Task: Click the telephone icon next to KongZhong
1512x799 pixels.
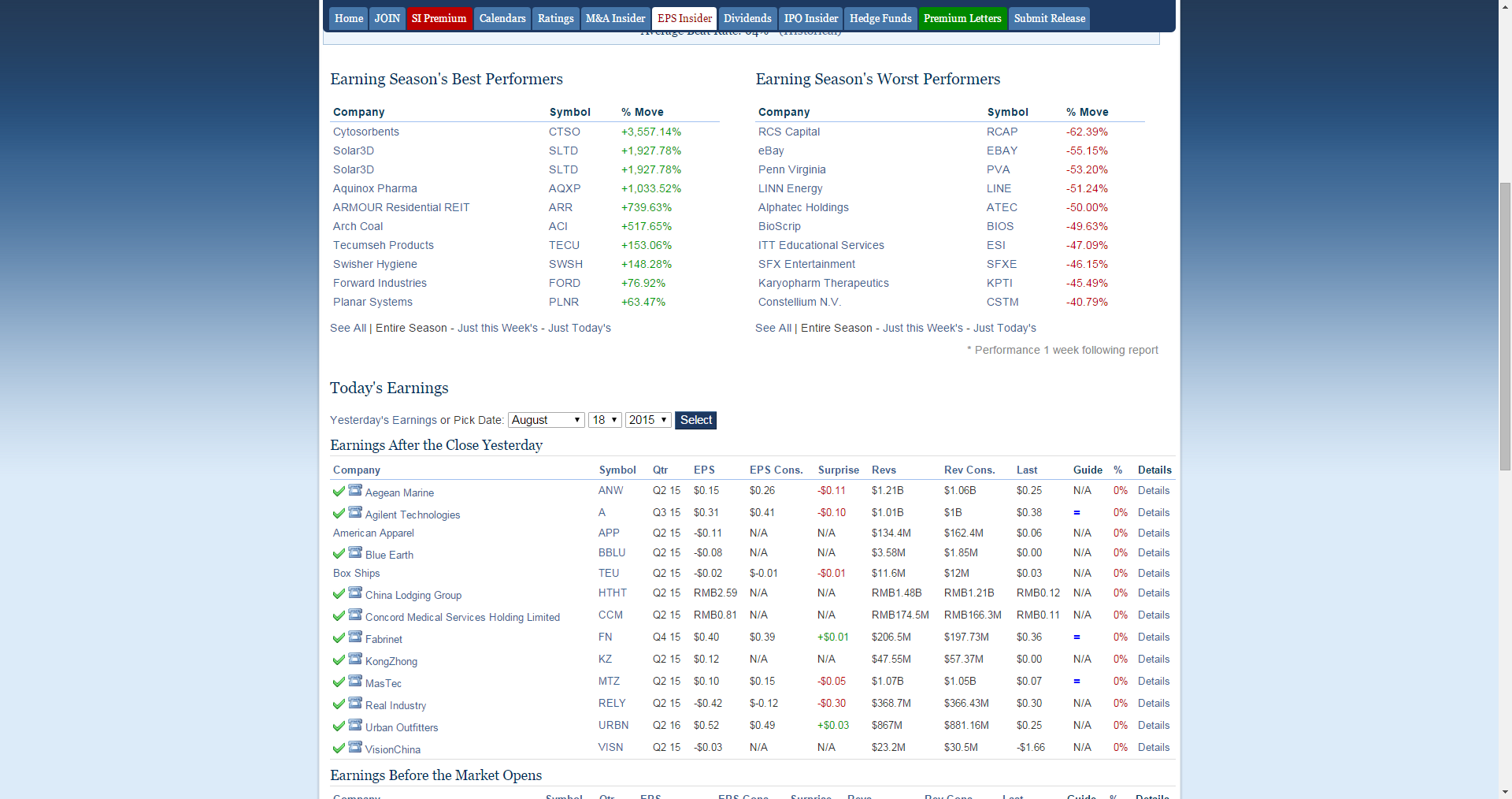Action: click(x=355, y=658)
